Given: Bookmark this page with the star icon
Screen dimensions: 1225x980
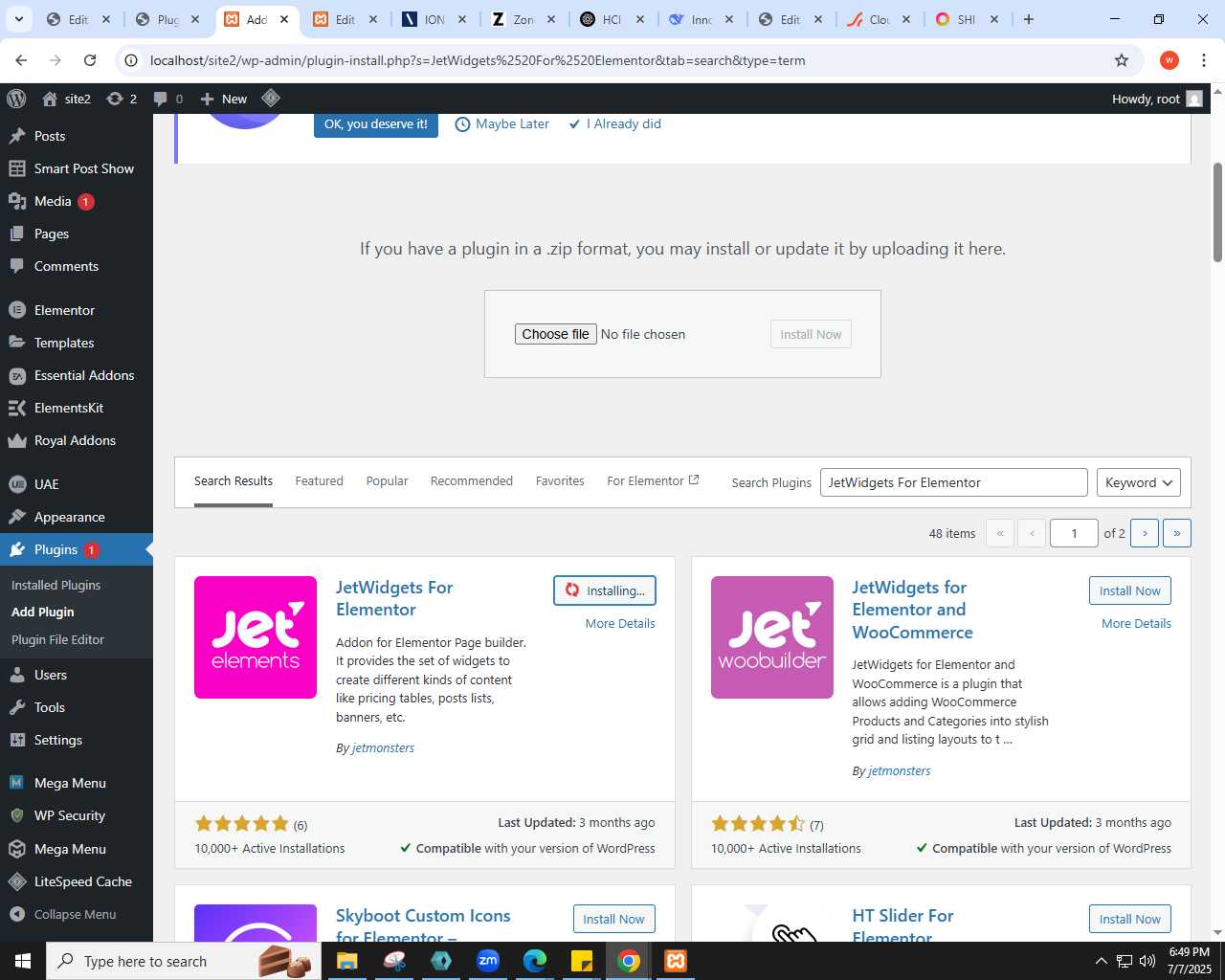Looking at the screenshot, I should 1122,60.
